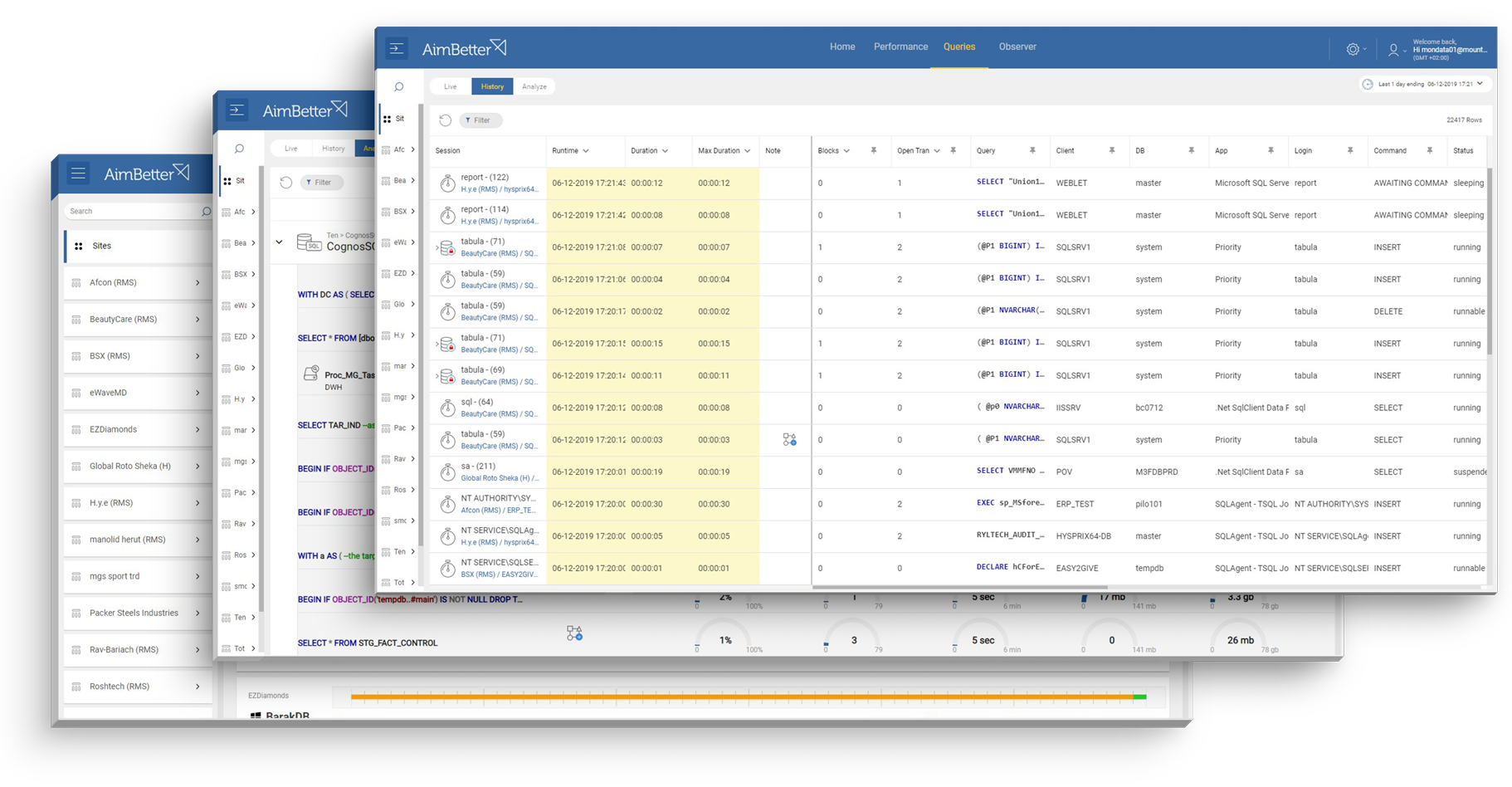Open user account dropdown arrow in header
Viewport: 1512px width, 787px height.
pos(1405,51)
